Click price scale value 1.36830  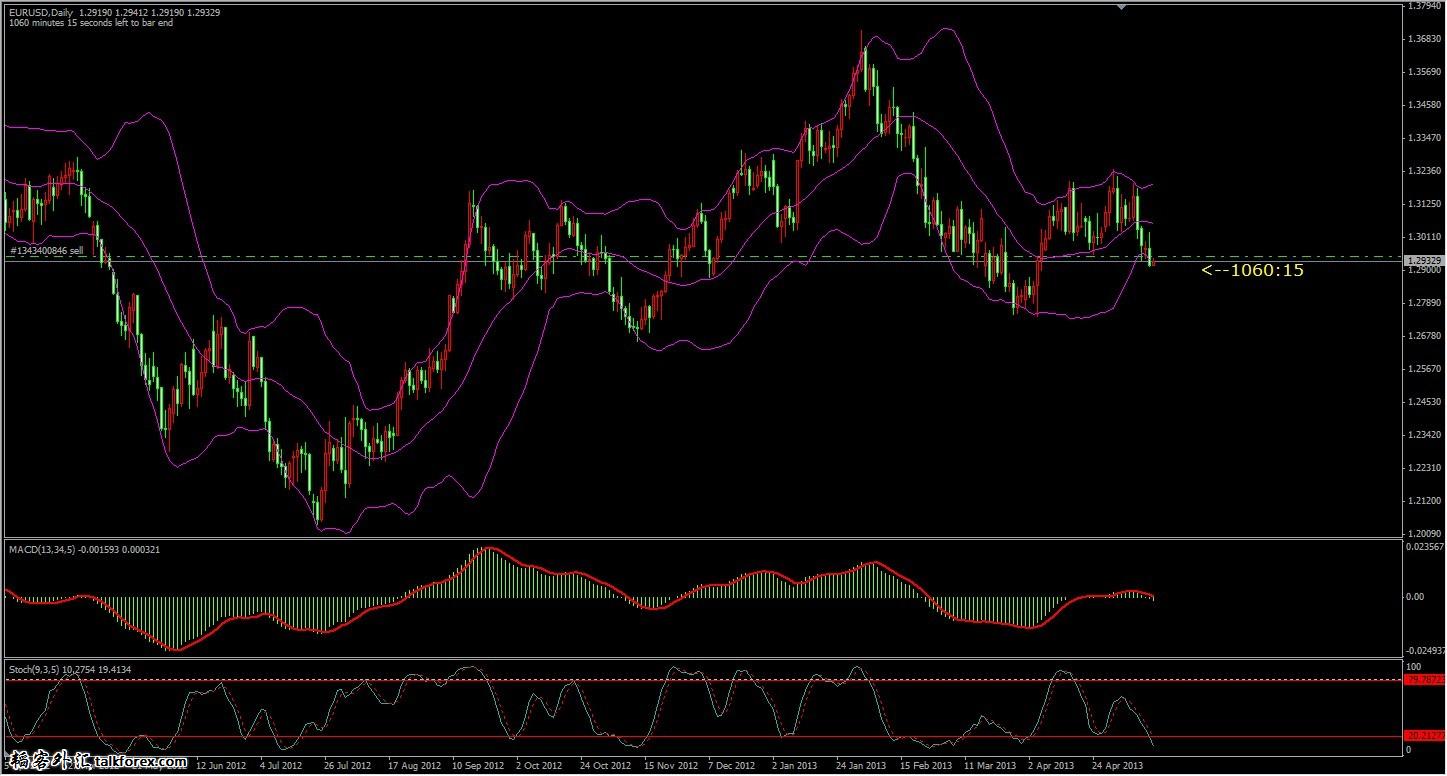(x=1423, y=39)
